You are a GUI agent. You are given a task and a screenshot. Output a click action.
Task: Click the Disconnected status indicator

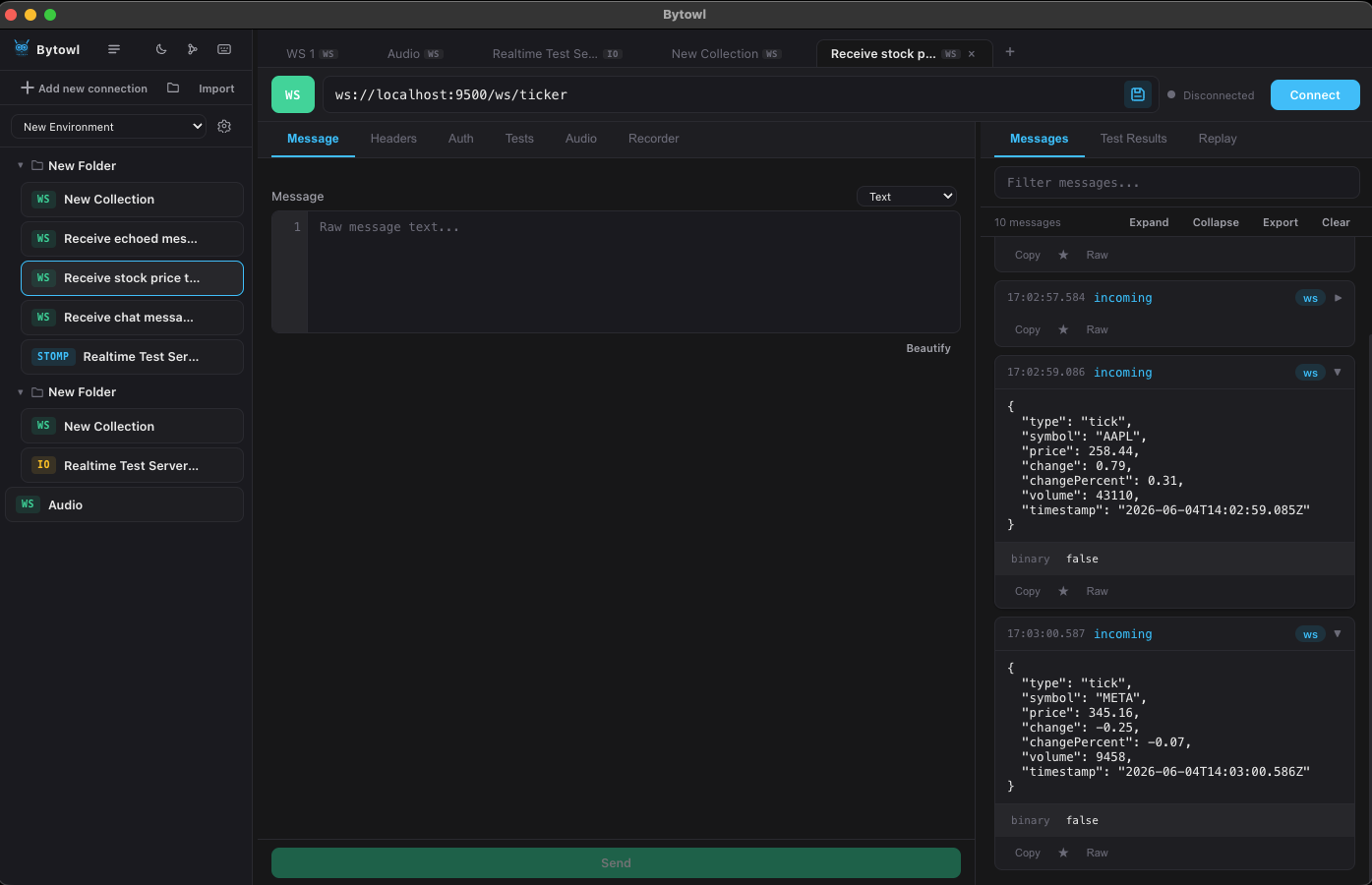(x=1211, y=95)
